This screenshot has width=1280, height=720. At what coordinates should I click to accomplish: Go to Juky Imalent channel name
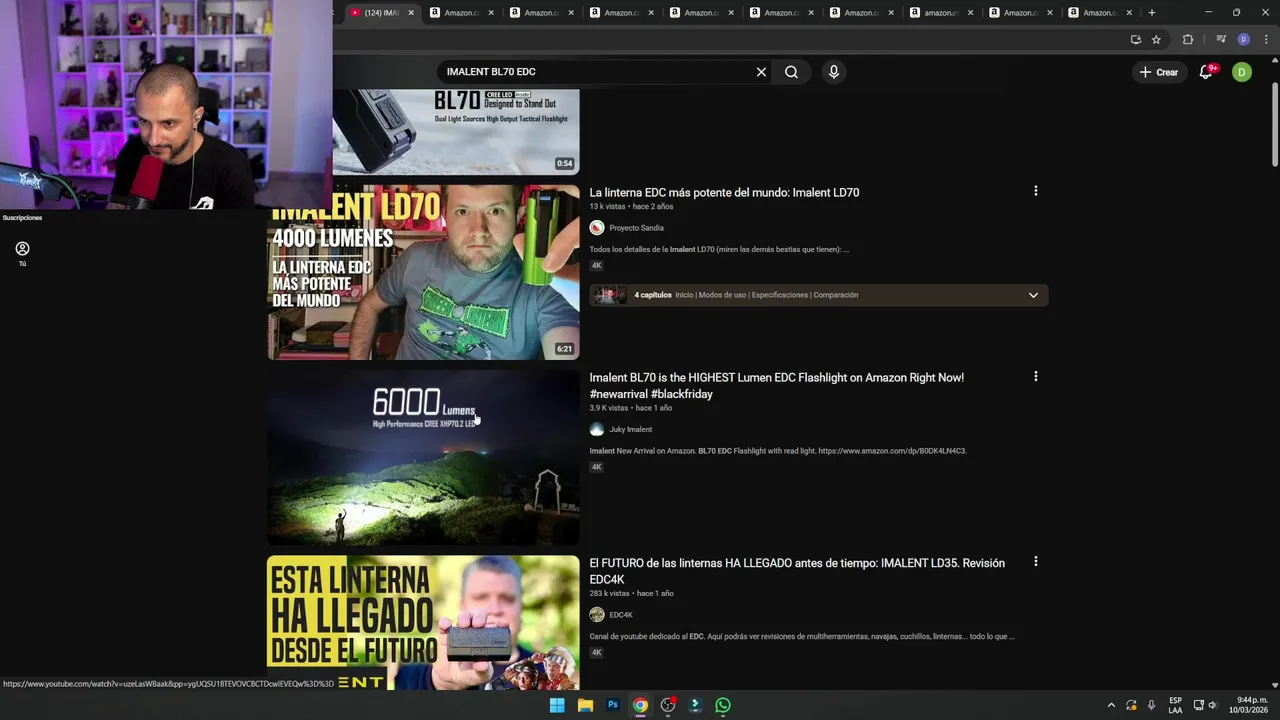pos(630,429)
